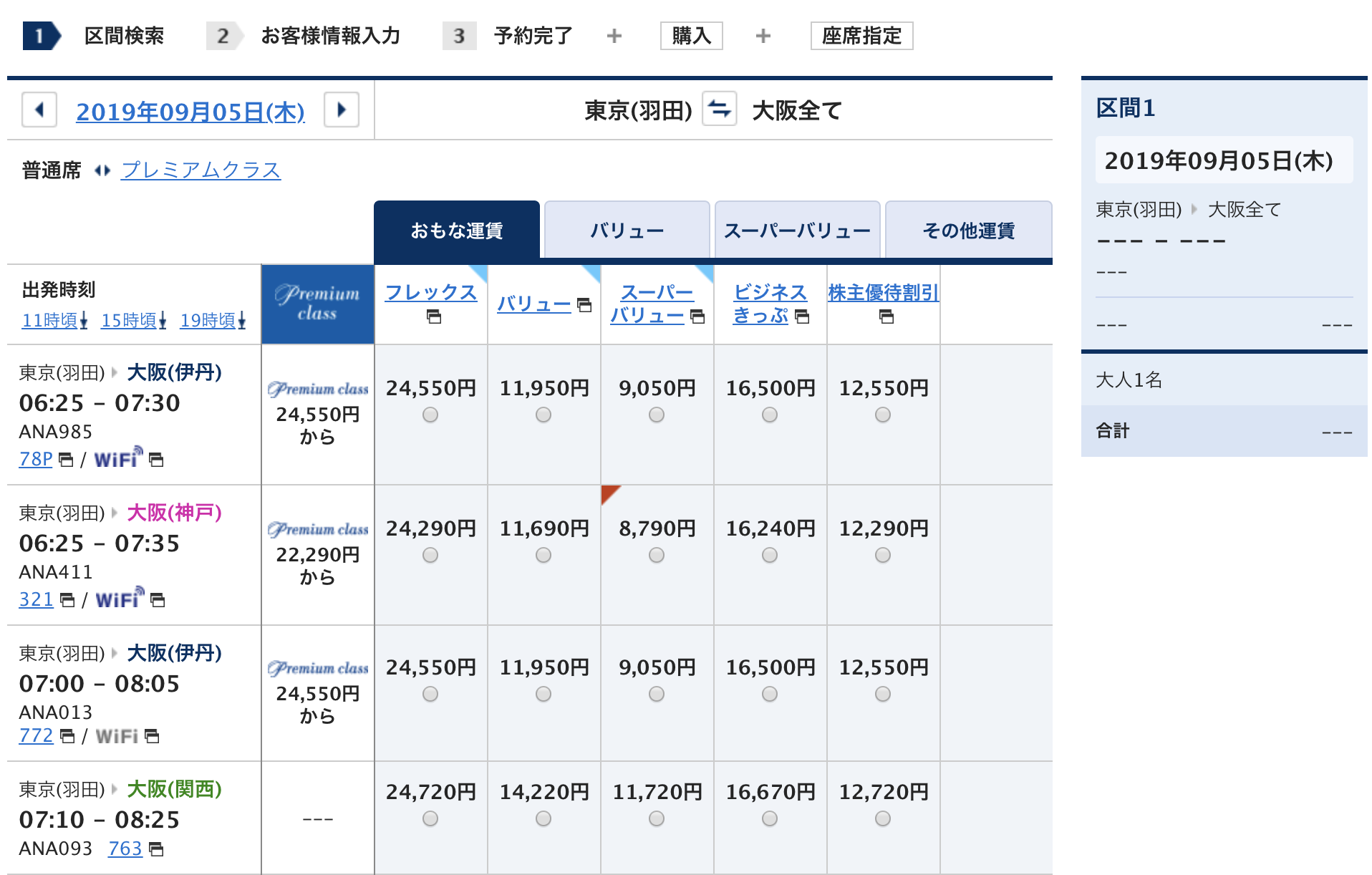Image resolution: width=1372 pixels, height=875 pixels.
Task: Switch to その他運賃 tab
Action: click(x=969, y=231)
